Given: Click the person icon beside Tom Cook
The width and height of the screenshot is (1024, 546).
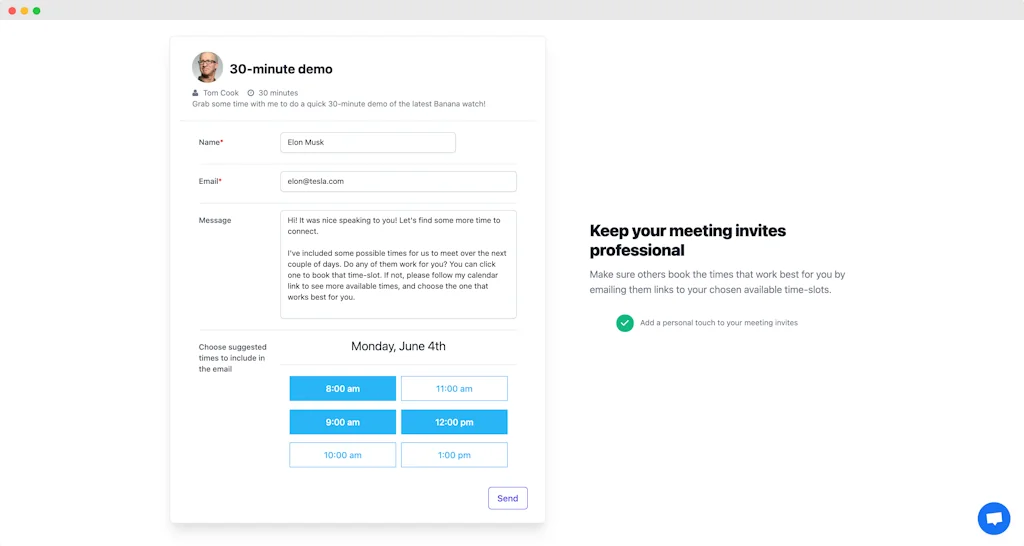Looking at the screenshot, I should pyautogui.click(x=196, y=93).
